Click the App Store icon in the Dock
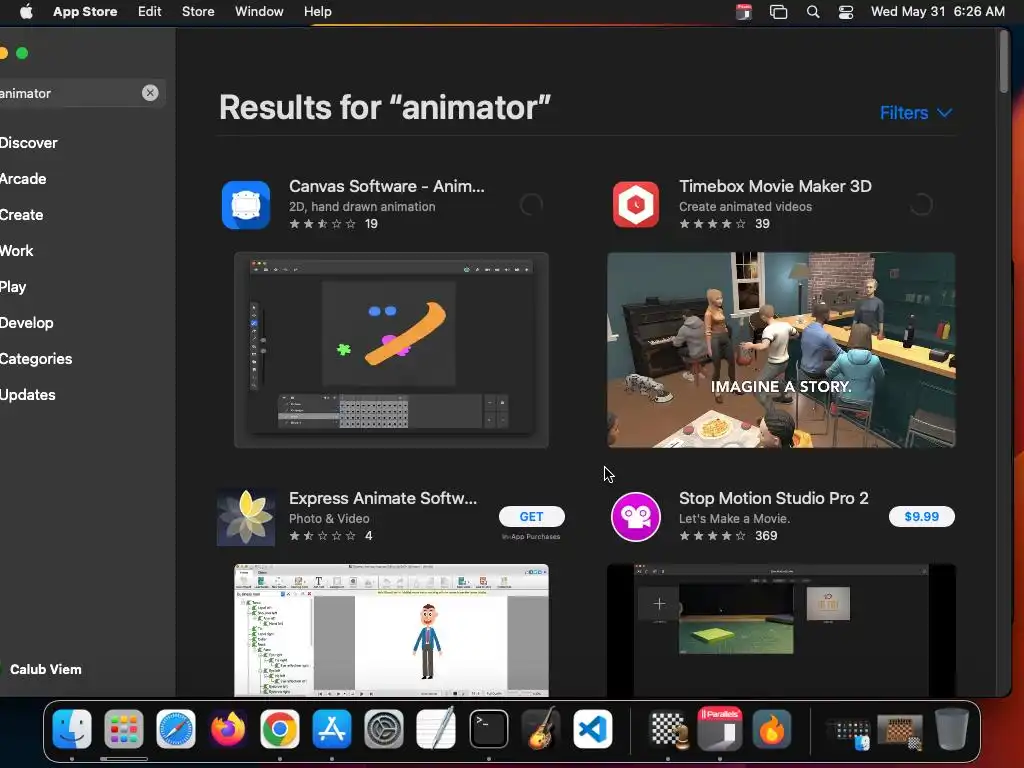 coord(332,729)
